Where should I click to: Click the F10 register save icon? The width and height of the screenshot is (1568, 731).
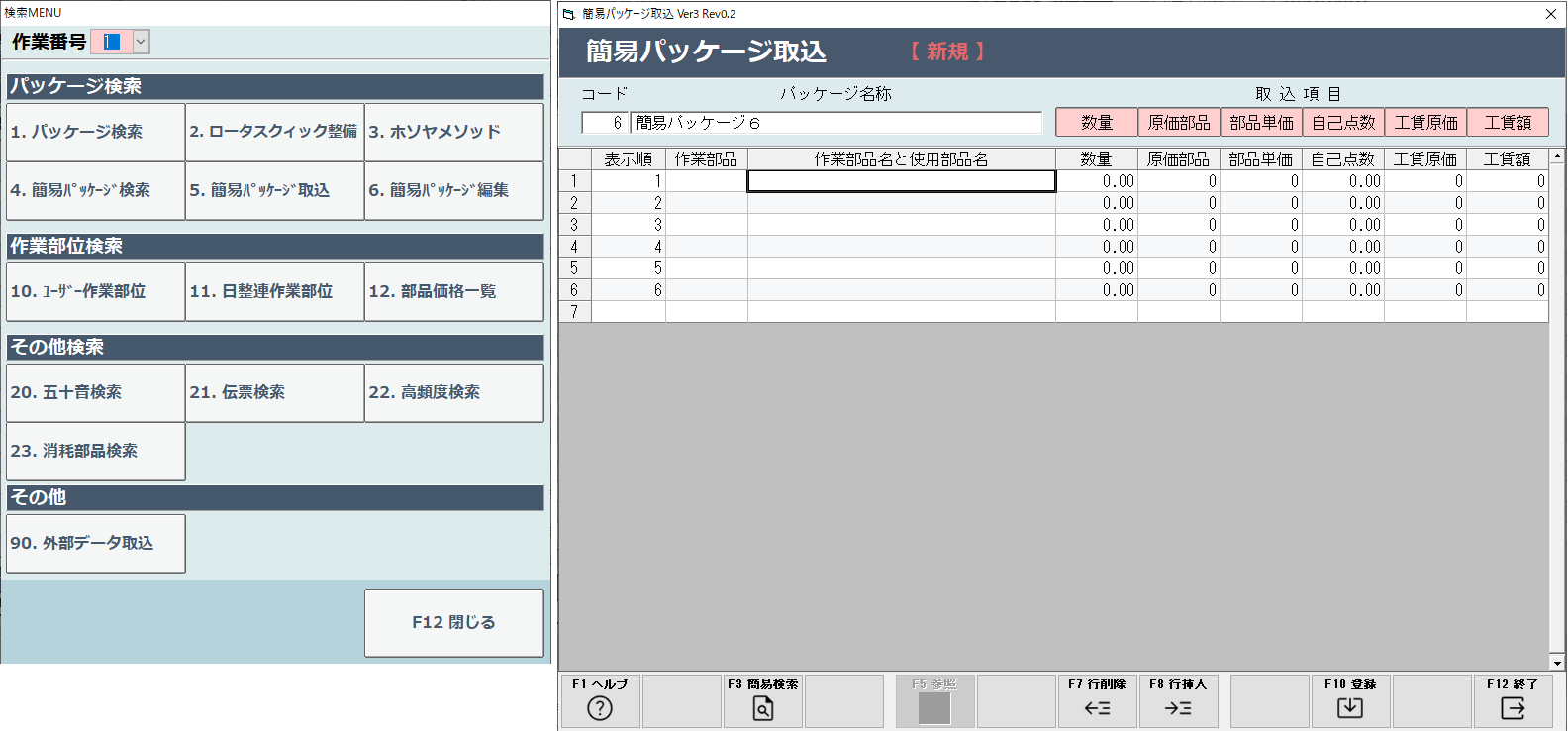1350,707
